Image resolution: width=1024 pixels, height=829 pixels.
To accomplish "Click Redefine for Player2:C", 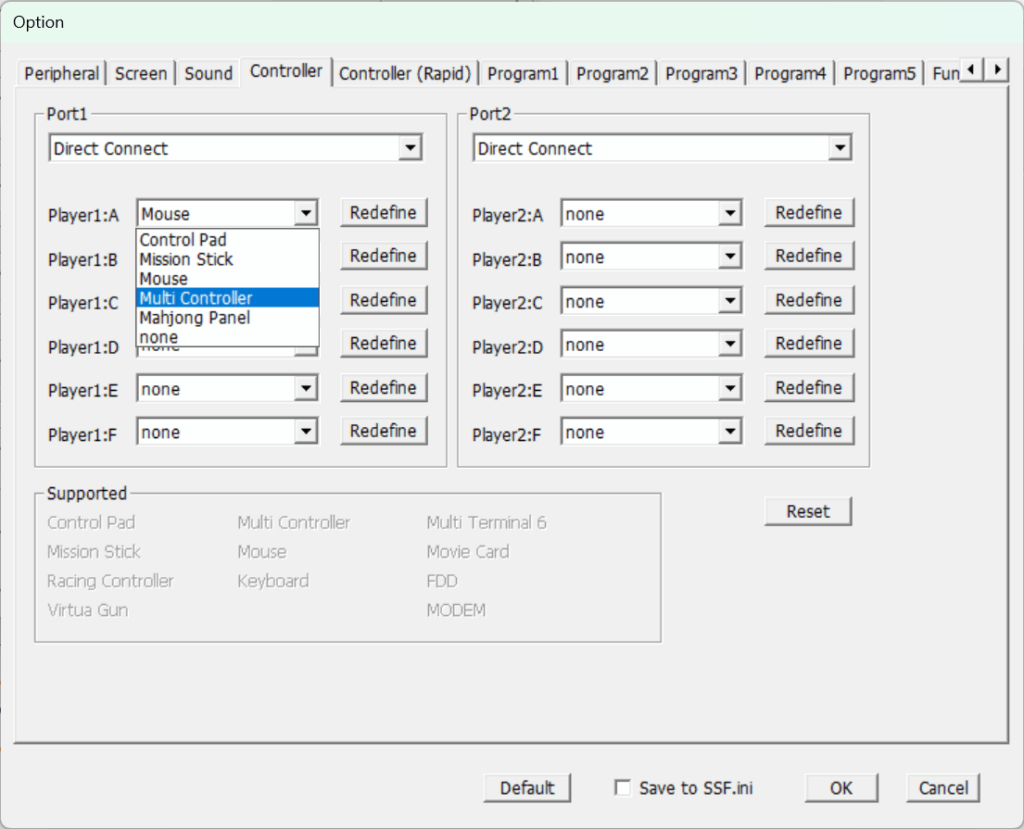I will pos(808,300).
